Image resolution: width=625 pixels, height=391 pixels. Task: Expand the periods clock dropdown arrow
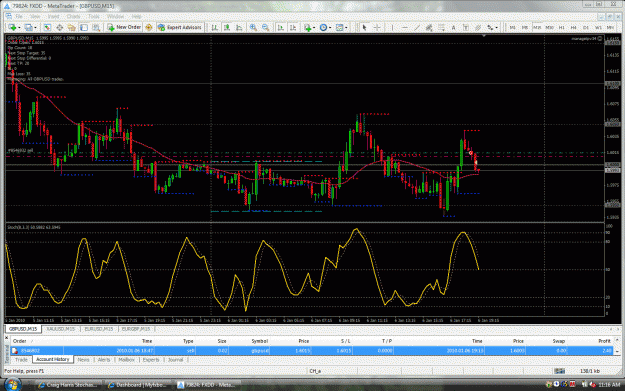click(330, 28)
